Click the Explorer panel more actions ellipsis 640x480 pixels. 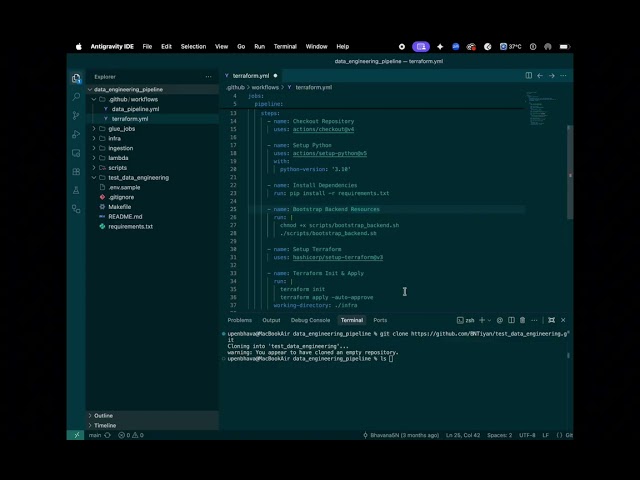tap(209, 77)
